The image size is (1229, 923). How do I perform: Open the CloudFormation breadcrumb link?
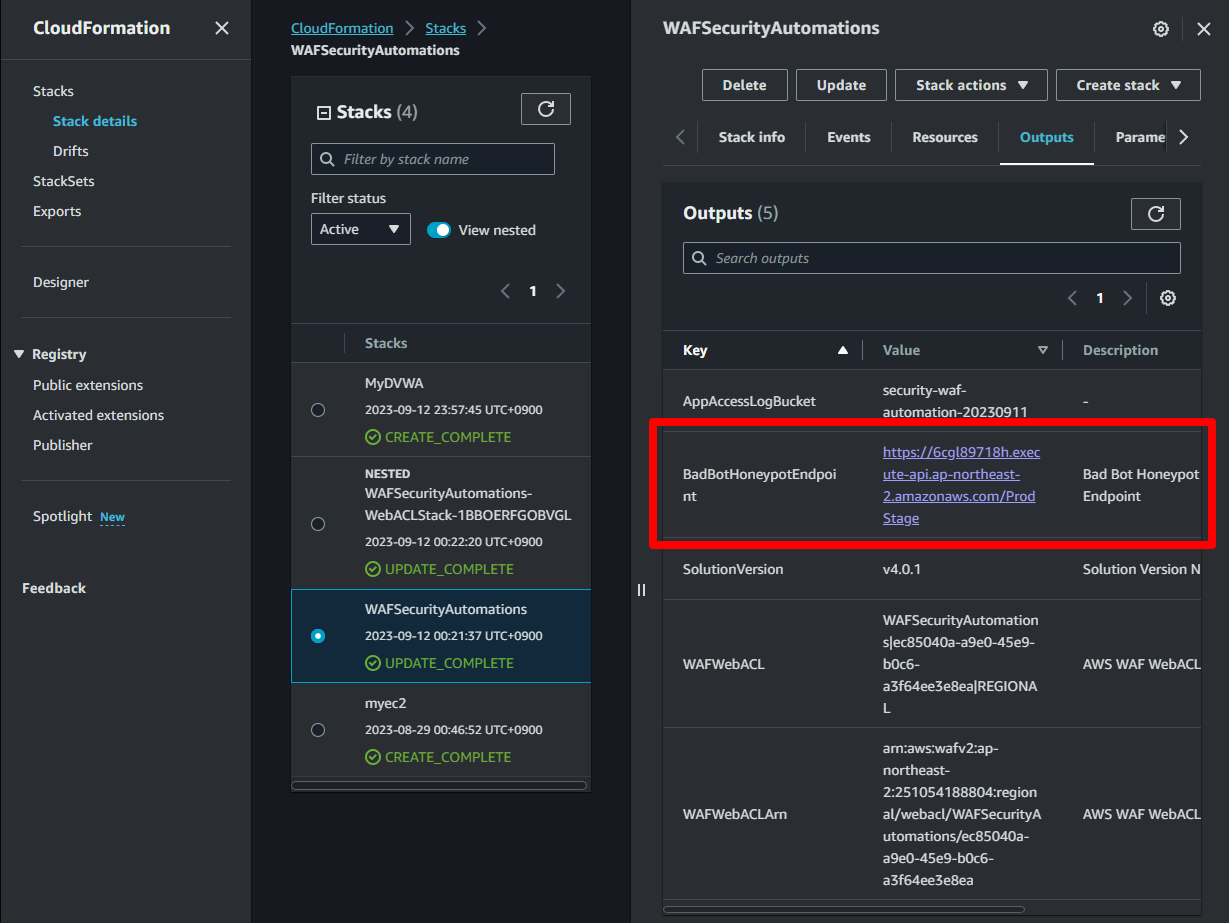pos(342,28)
